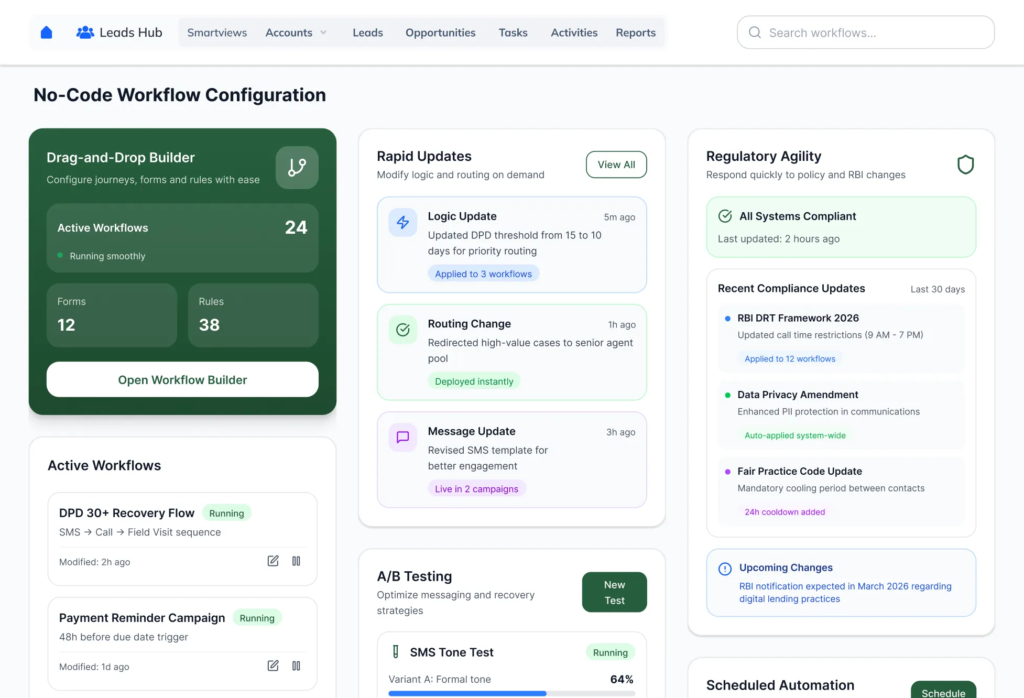This screenshot has width=1024, height=698.
Task: Click the Upcoming Changes alert icon
Action: pos(725,569)
